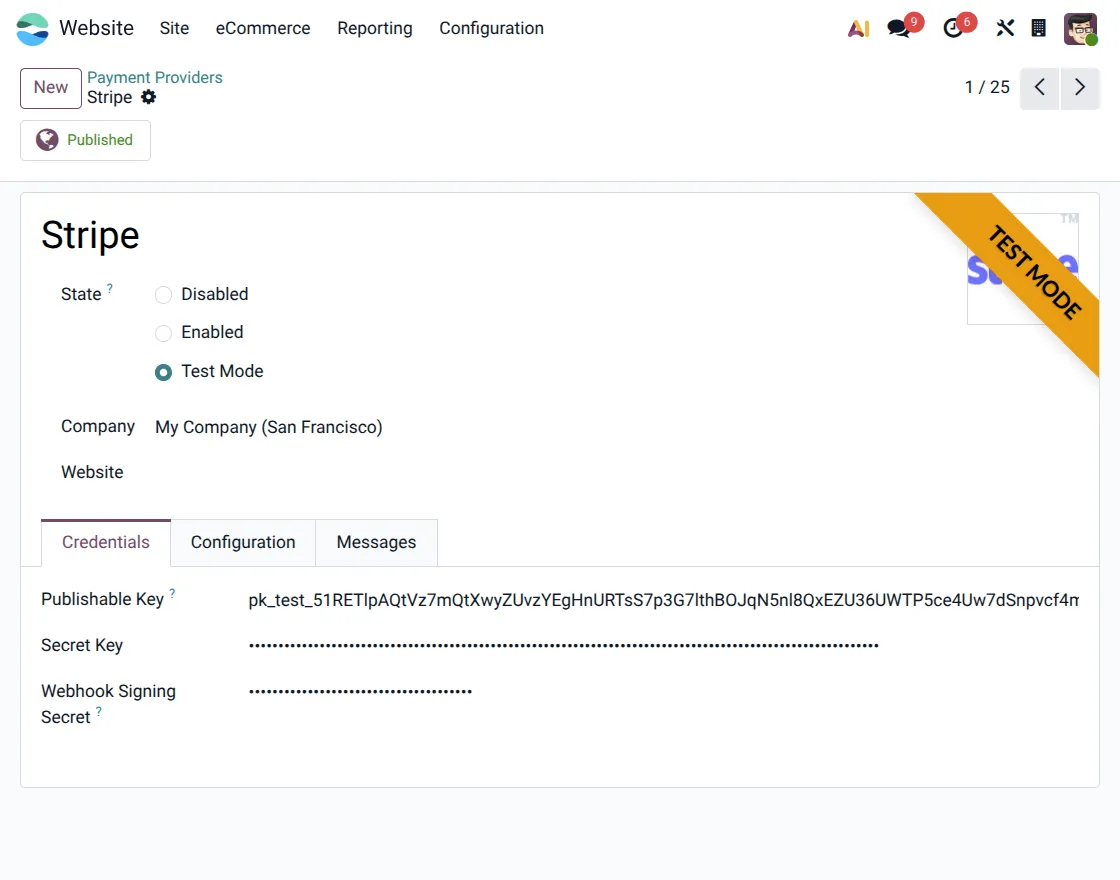Select the Enabled state radio
The height and width of the screenshot is (880, 1120).
(163, 332)
